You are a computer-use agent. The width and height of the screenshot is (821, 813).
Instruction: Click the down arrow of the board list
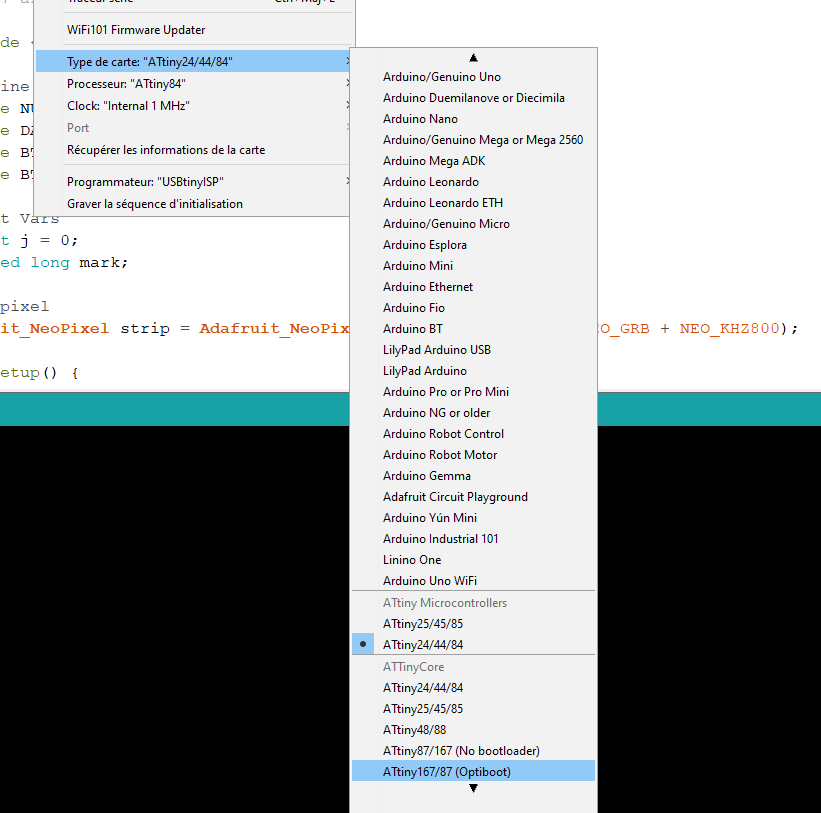(473, 788)
